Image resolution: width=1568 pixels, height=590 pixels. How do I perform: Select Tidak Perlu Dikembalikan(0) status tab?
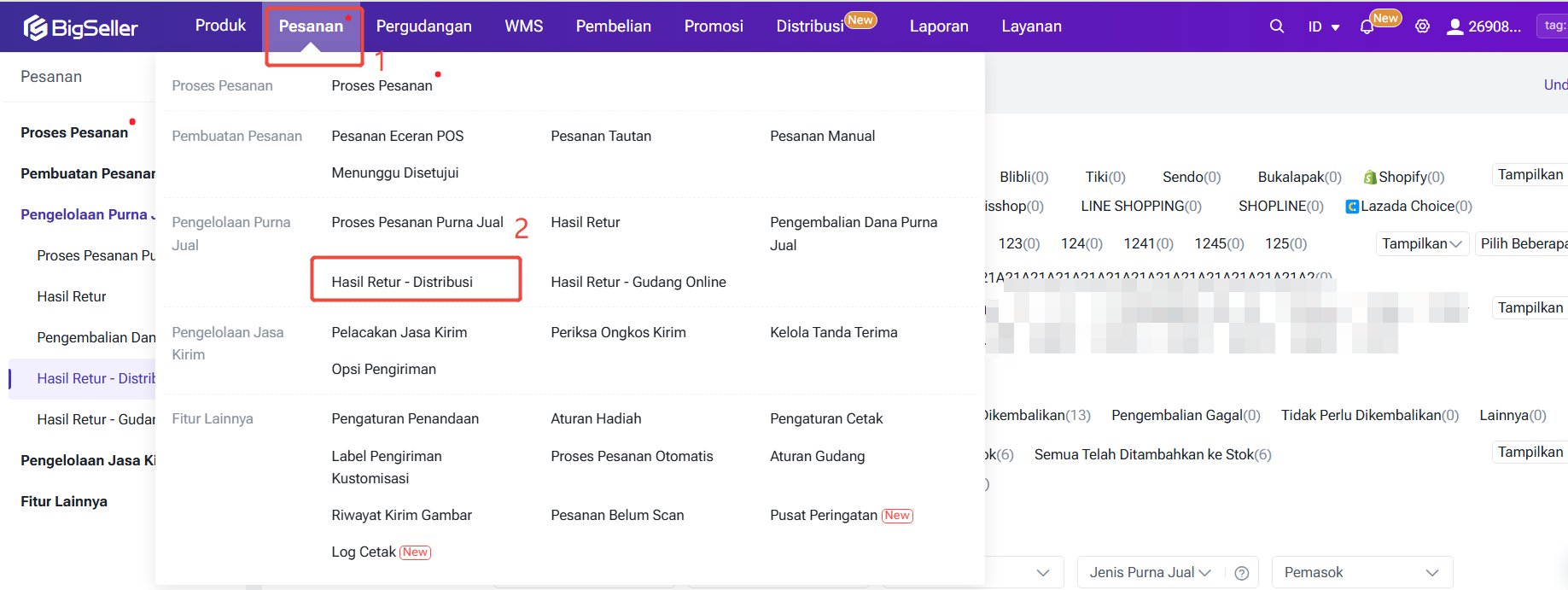click(1370, 415)
